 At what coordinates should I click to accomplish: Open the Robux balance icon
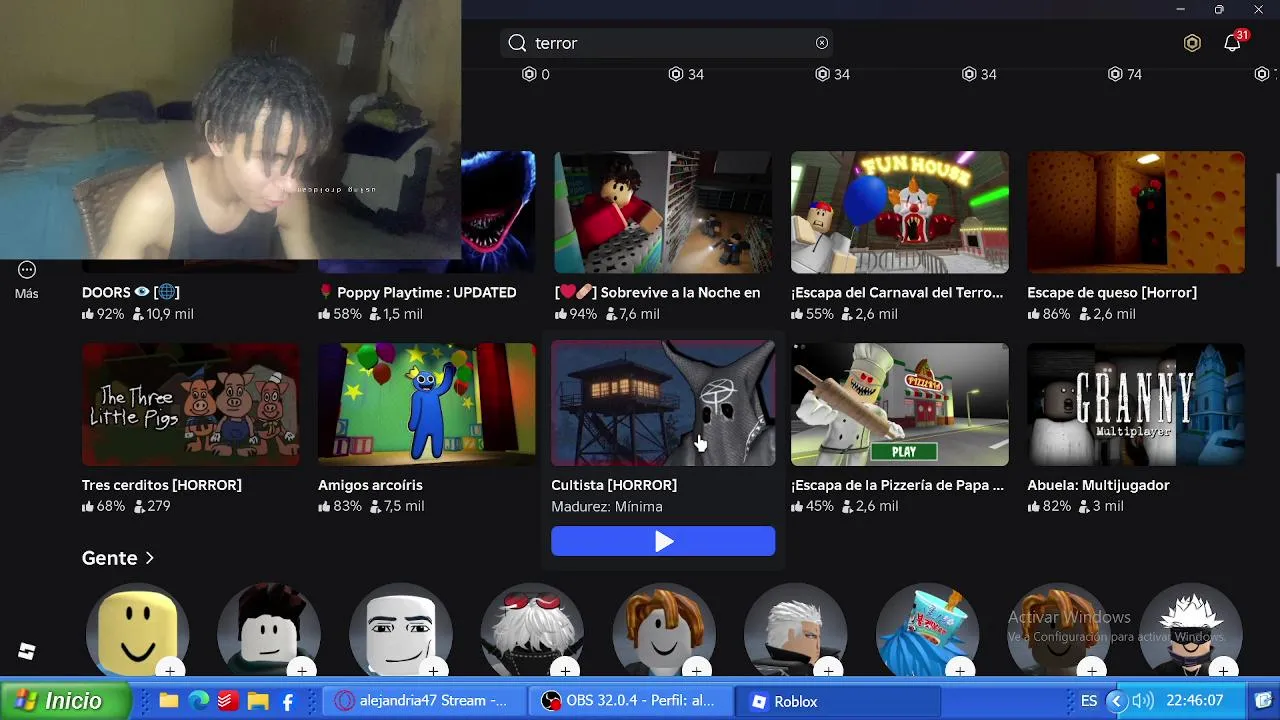coord(1192,43)
